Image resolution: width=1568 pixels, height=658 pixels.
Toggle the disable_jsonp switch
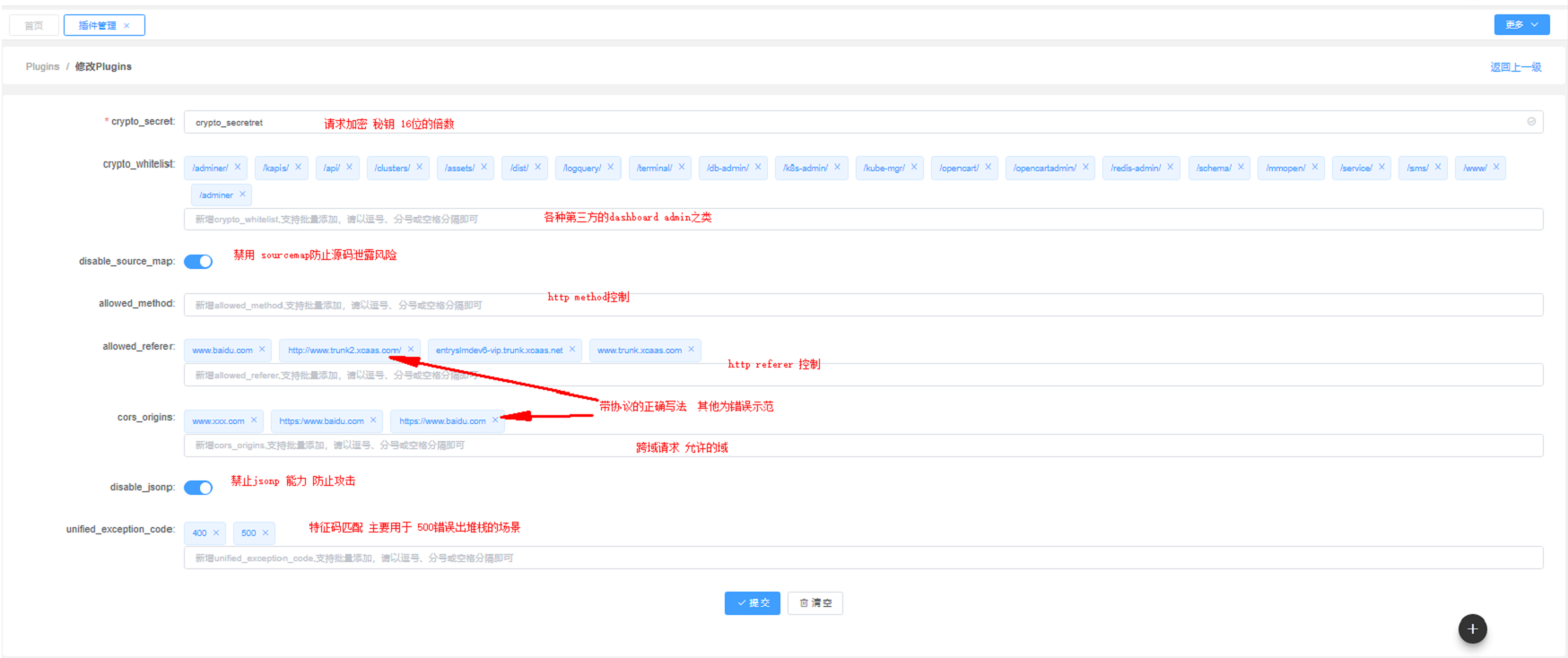click(198, 488)
